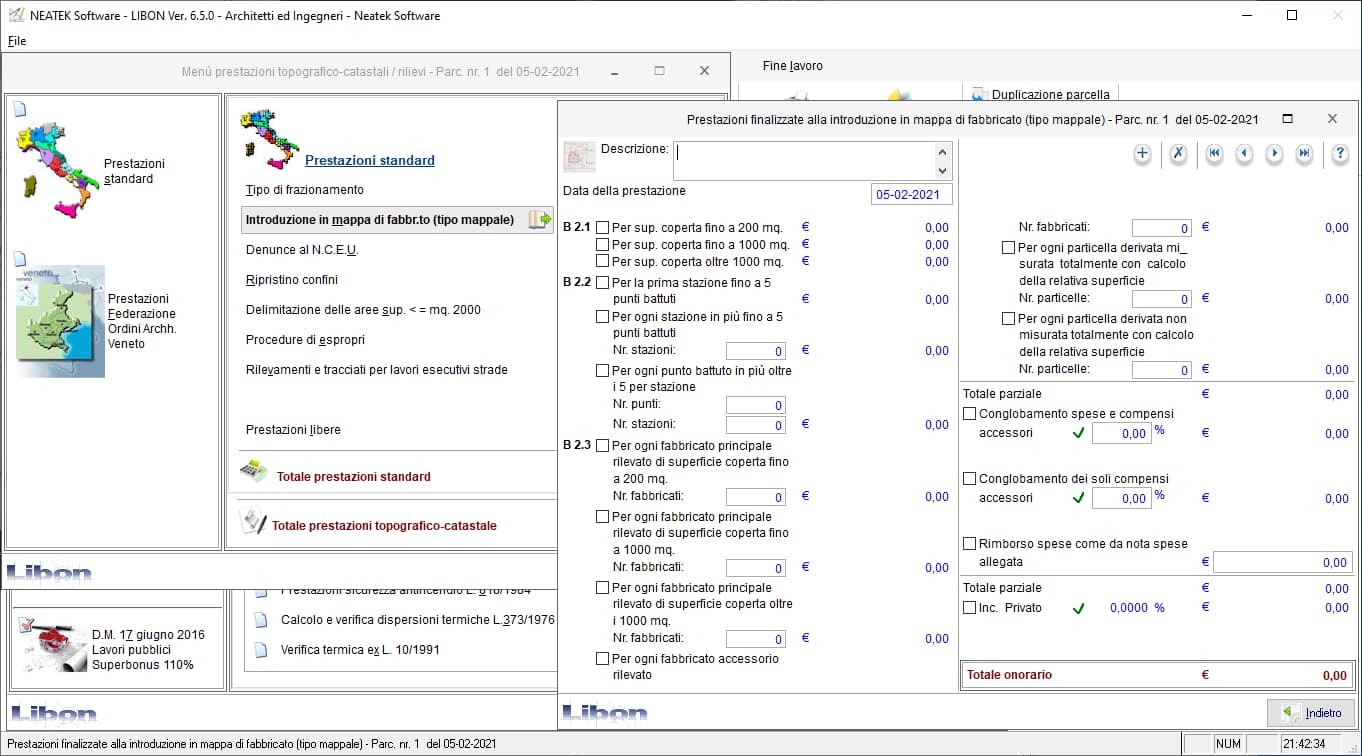Click the Veneto map image

tap(60, 321)
